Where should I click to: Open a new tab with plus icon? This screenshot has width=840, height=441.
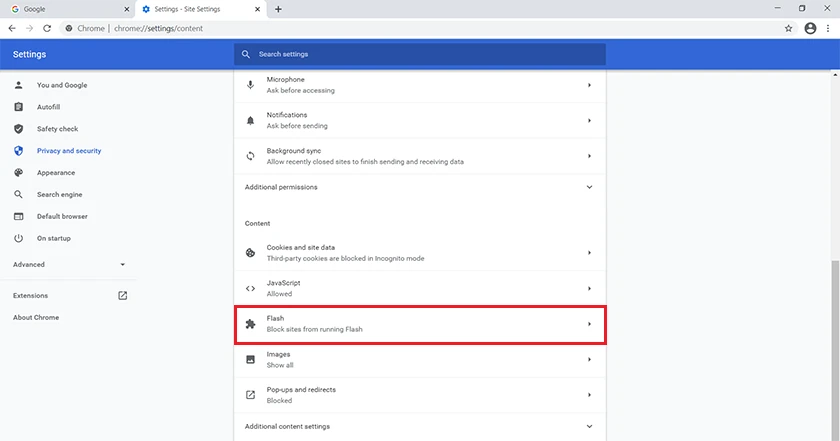tap(278, 9)
